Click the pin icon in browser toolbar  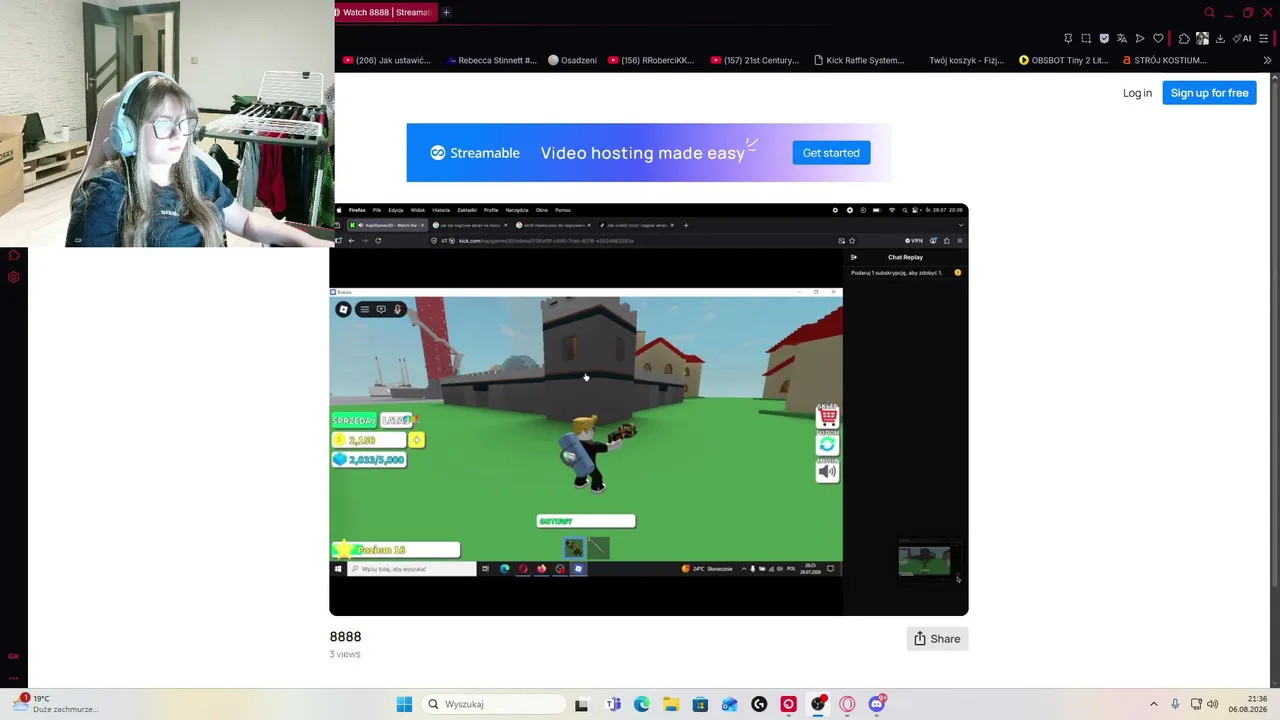(x=1068, y=38)
